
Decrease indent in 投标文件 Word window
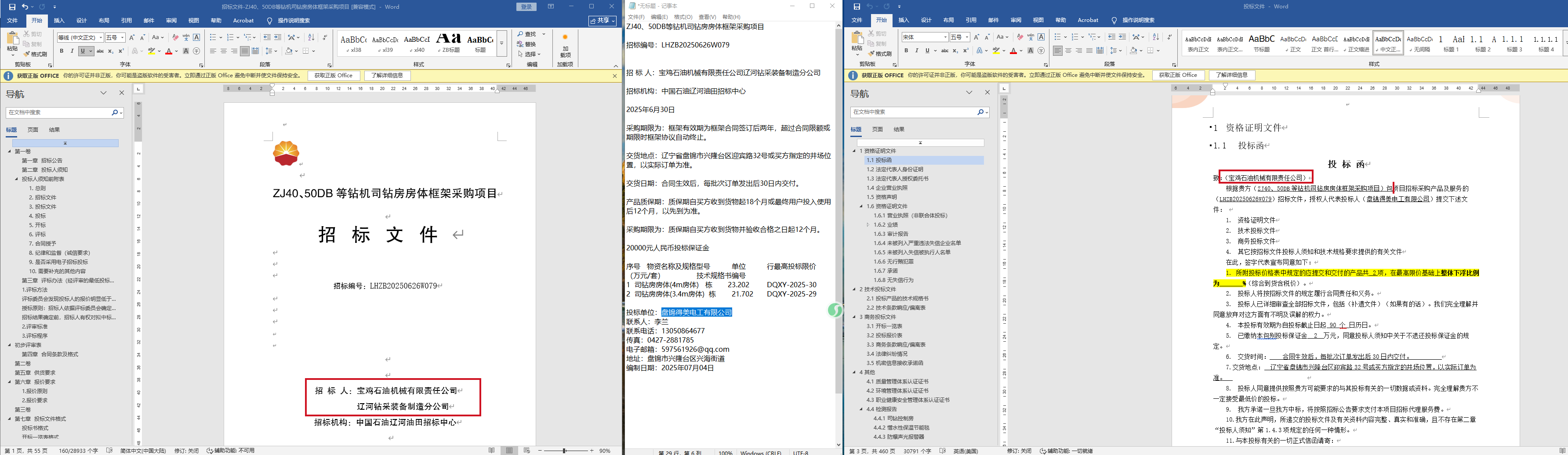[1112, 37]
